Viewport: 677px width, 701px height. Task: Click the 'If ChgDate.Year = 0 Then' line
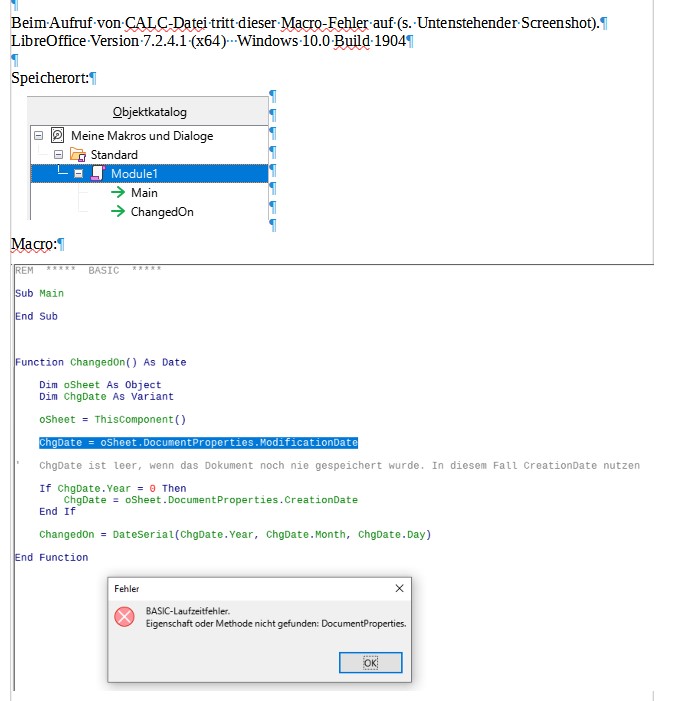click(113, 488)
